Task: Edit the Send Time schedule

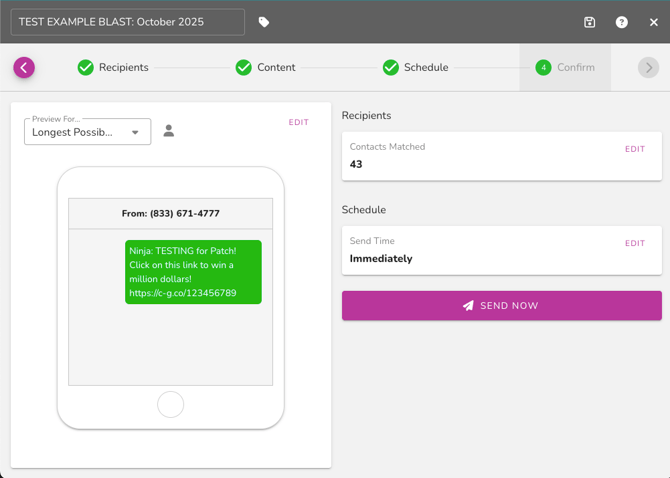Action: click(x=635, y=243)
